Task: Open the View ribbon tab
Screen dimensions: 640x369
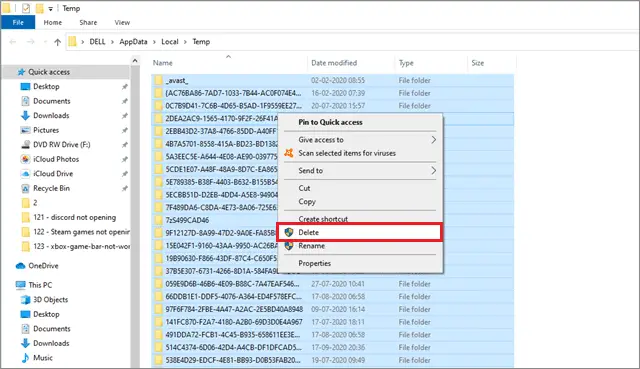Action: click(x=122, y=22)
